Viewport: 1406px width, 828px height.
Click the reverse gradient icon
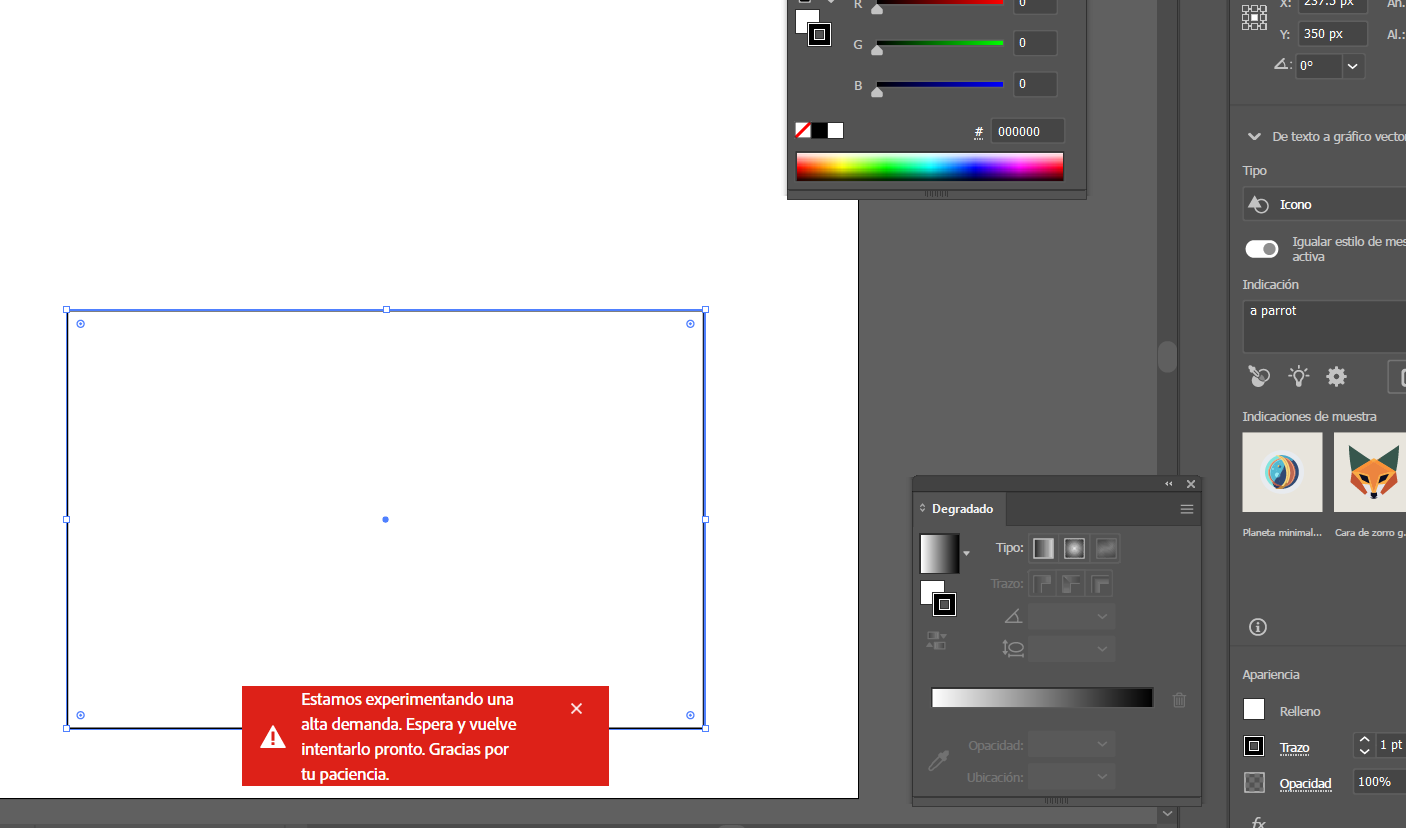pos(938,641)
